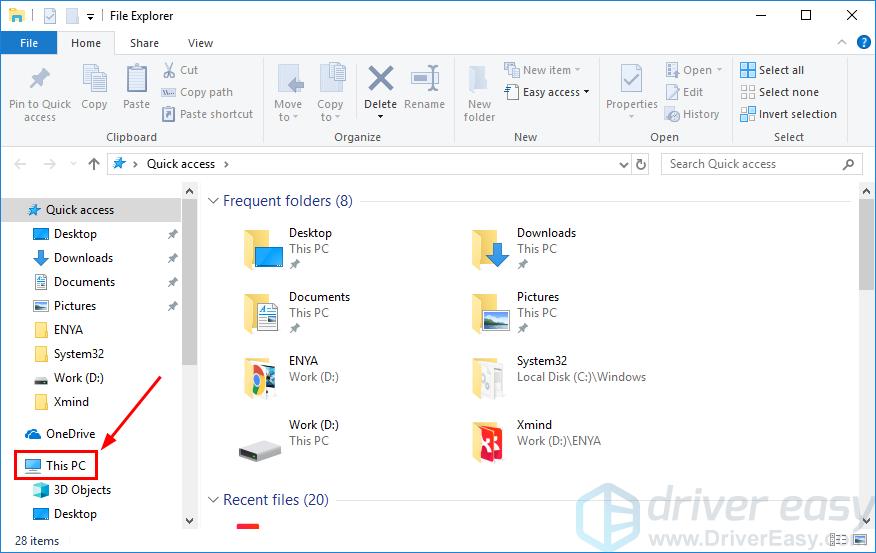Open Properties from the ribbon
This screenshot has height=553, width=876.
point(631,80)
